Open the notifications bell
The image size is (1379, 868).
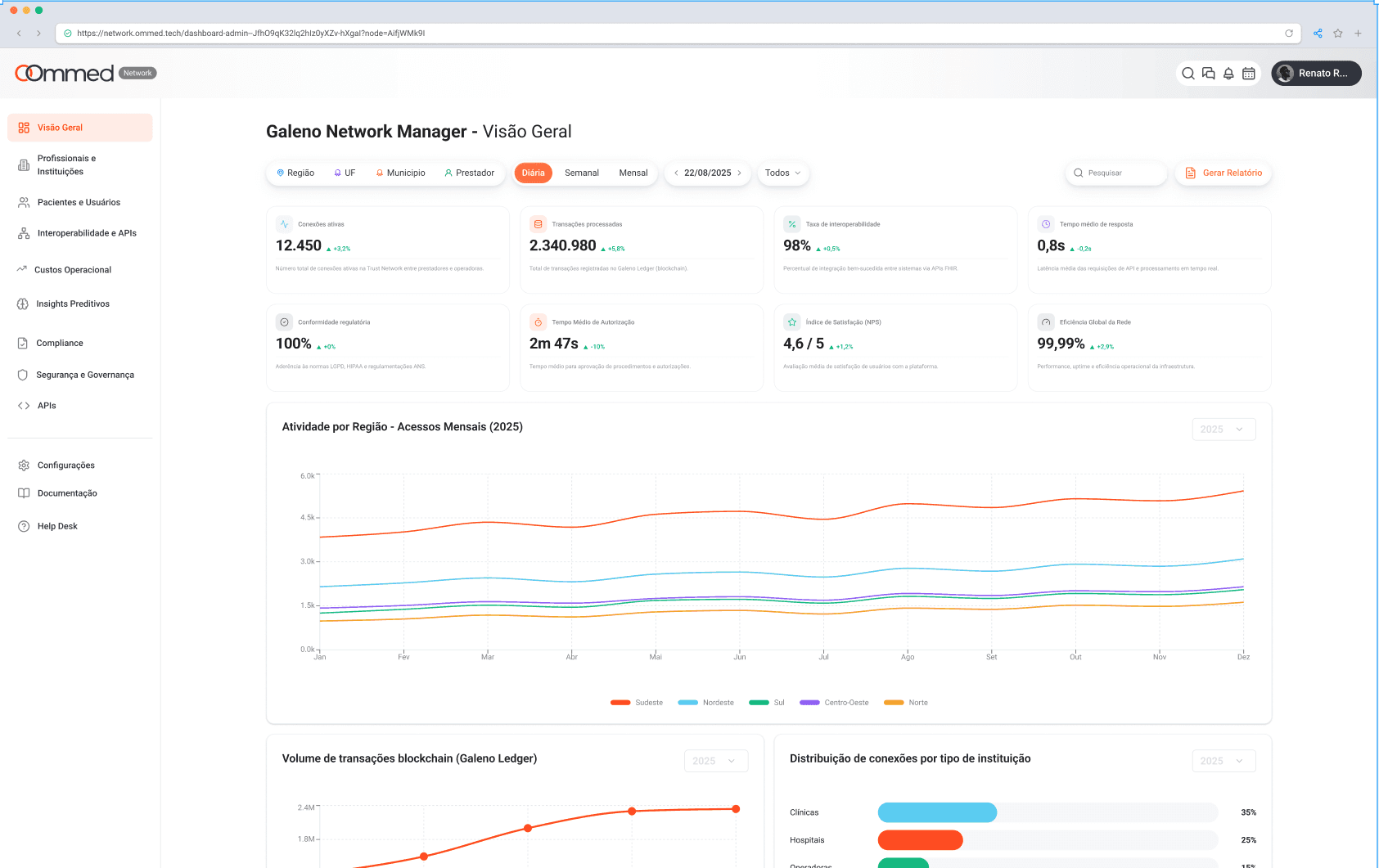(1228, 74)
